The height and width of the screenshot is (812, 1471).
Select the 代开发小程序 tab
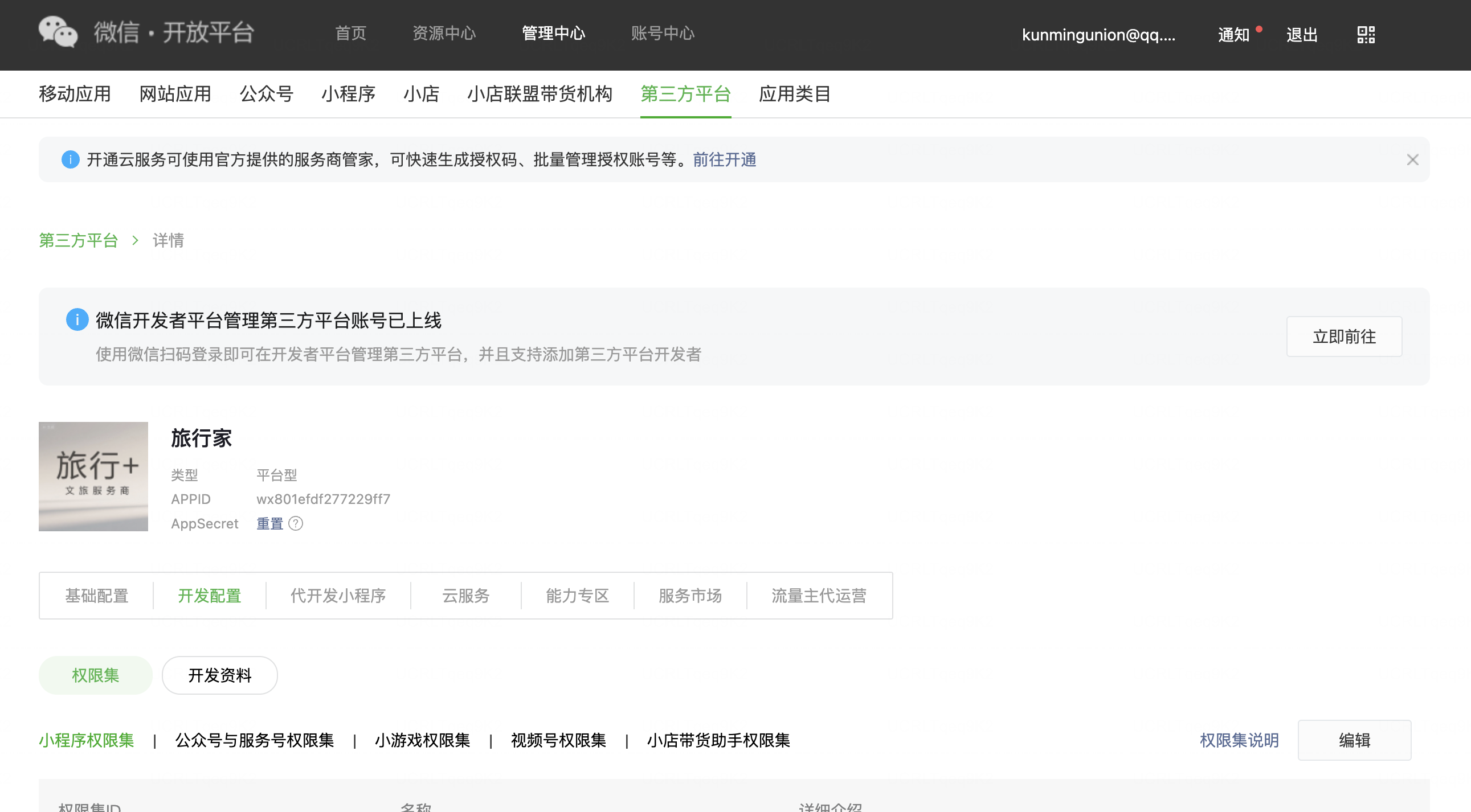pos(338,596)
